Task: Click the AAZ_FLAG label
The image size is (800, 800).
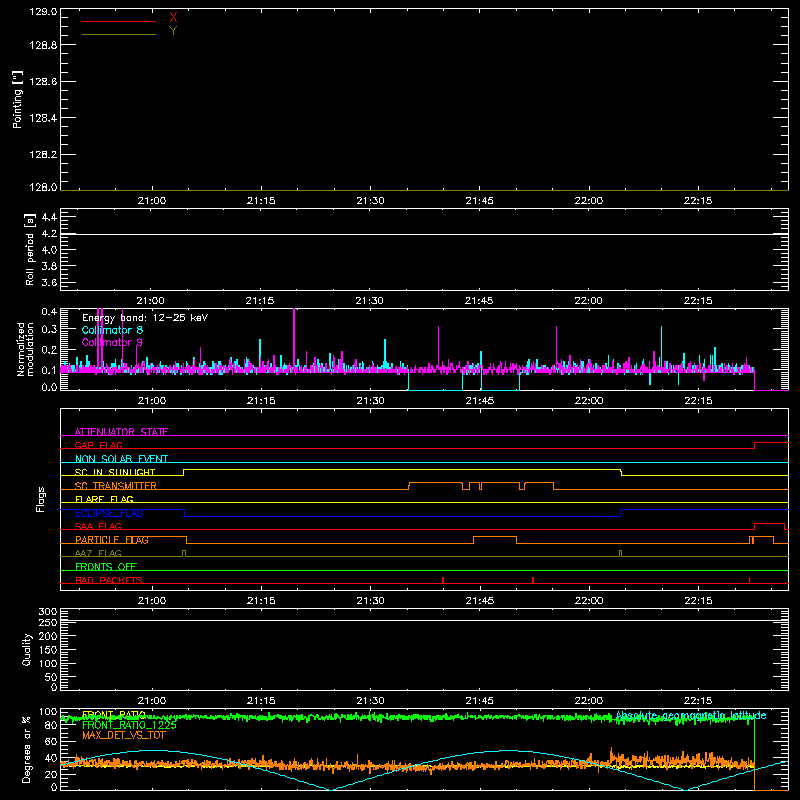Action: [x=98, y=553]
